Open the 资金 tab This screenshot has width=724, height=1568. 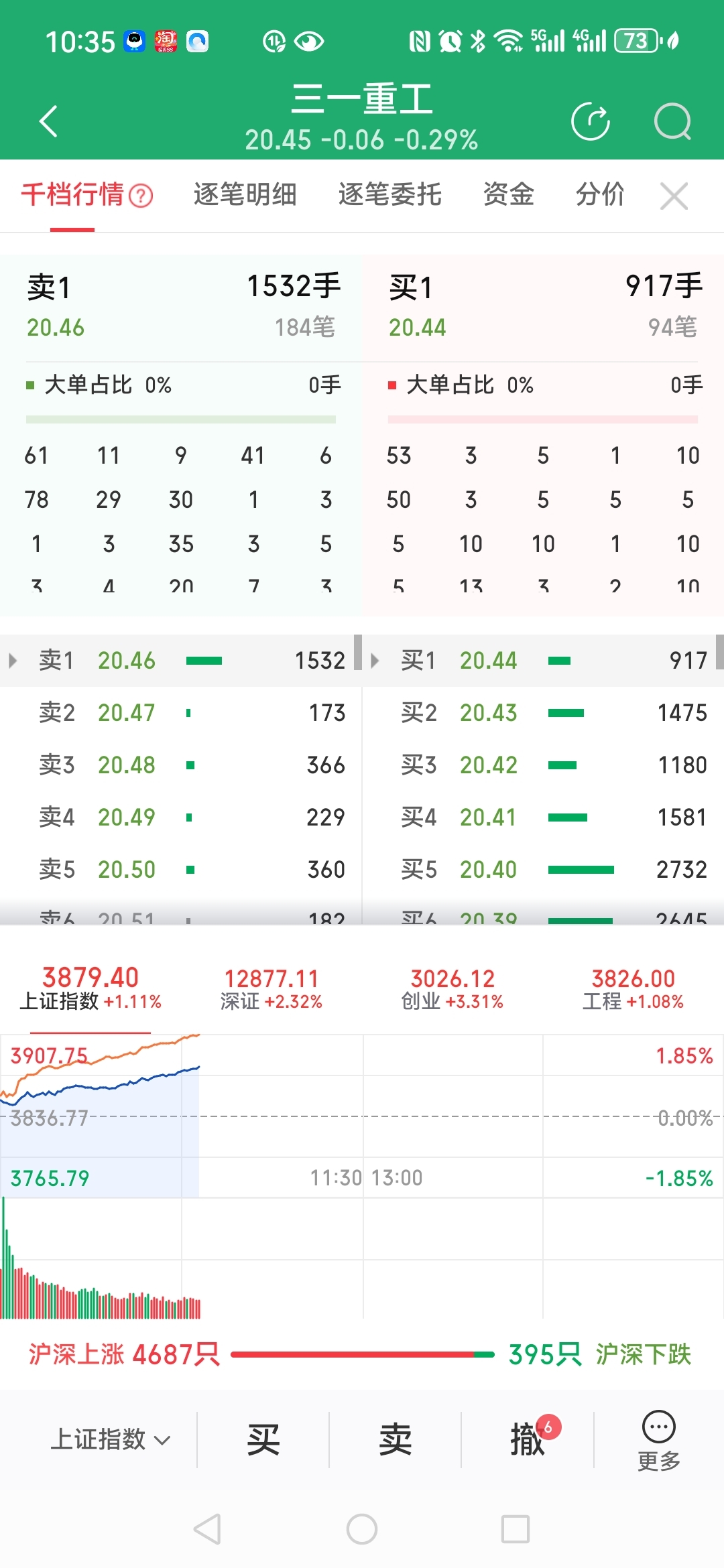click(509, 195)
